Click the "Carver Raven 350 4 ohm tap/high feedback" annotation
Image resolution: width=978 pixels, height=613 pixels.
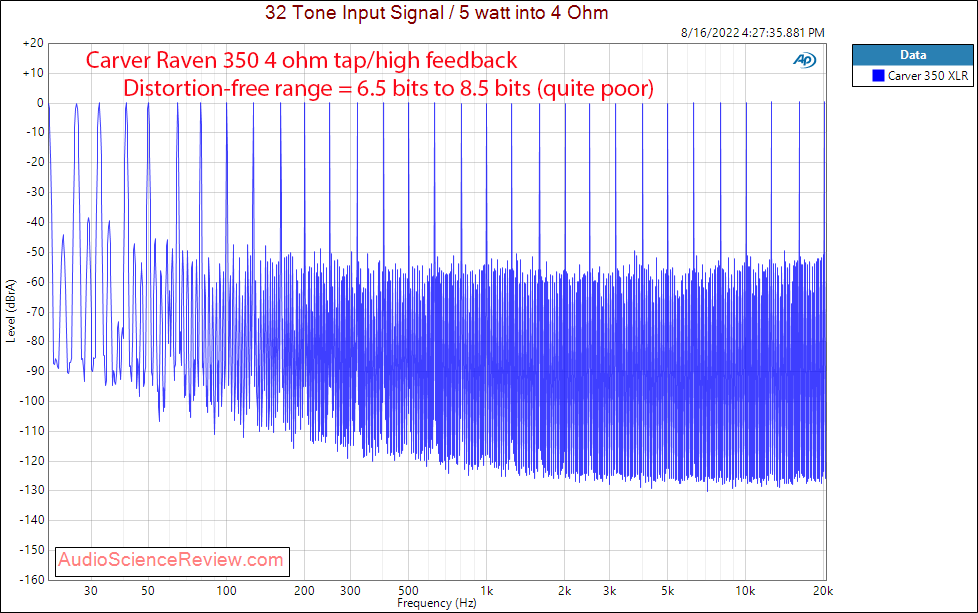pyautogui.click(x=301, y=60)
